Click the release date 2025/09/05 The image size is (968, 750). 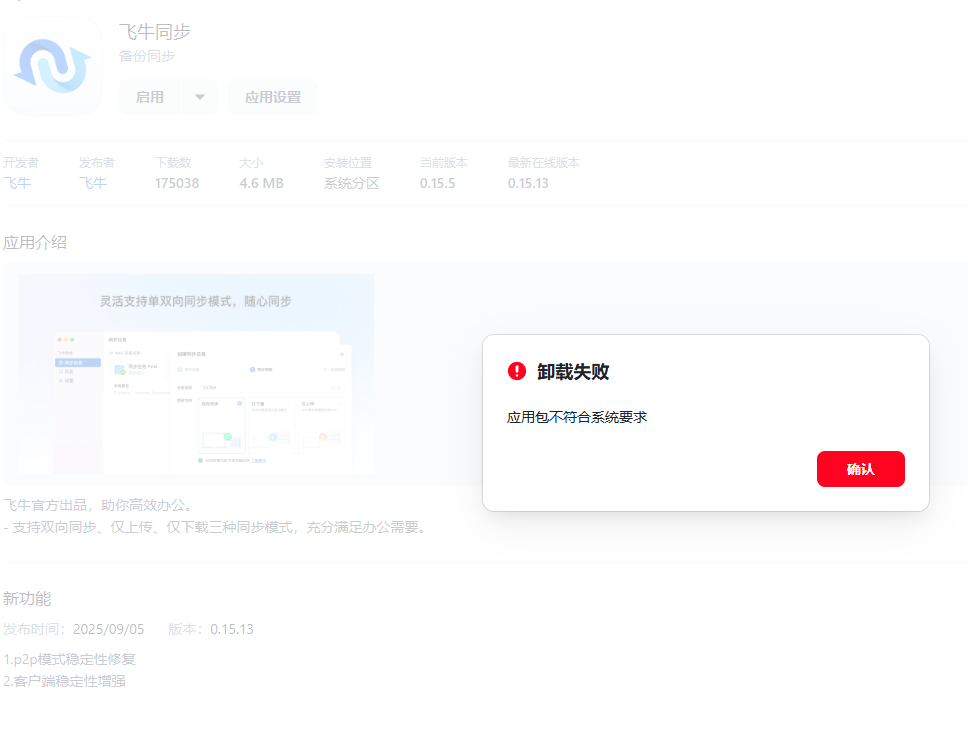point(109,629)
